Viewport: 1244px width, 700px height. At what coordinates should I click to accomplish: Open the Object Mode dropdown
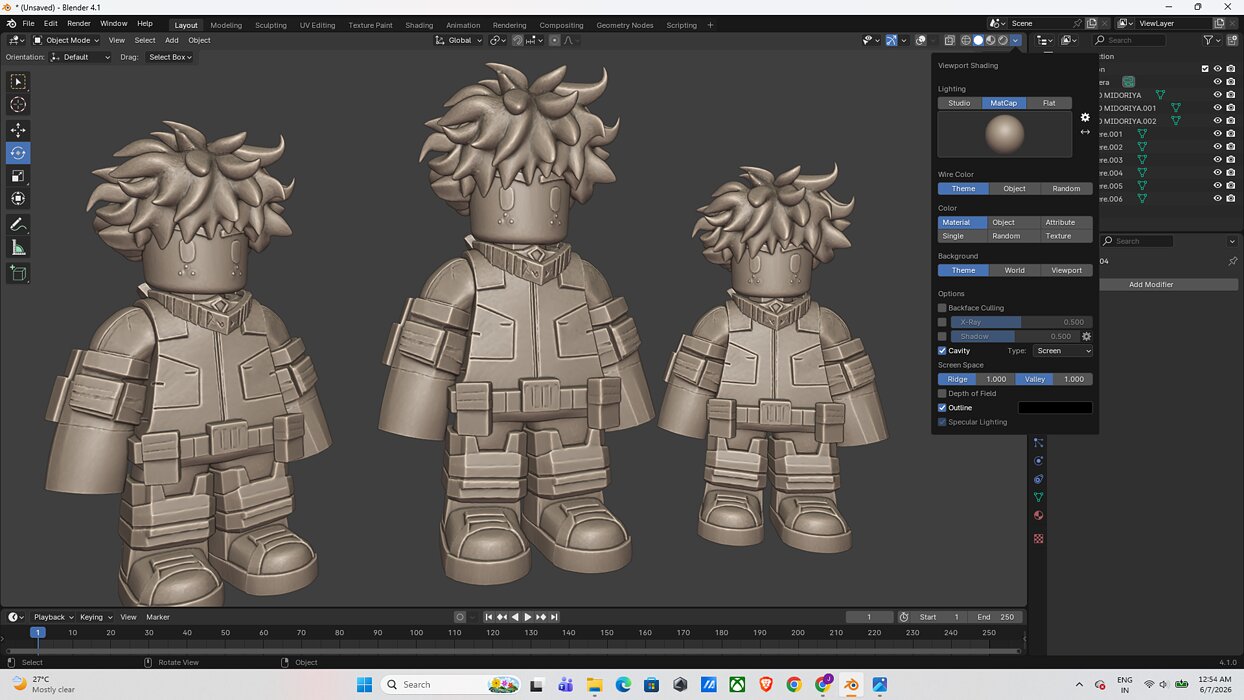tap(66, 40)
